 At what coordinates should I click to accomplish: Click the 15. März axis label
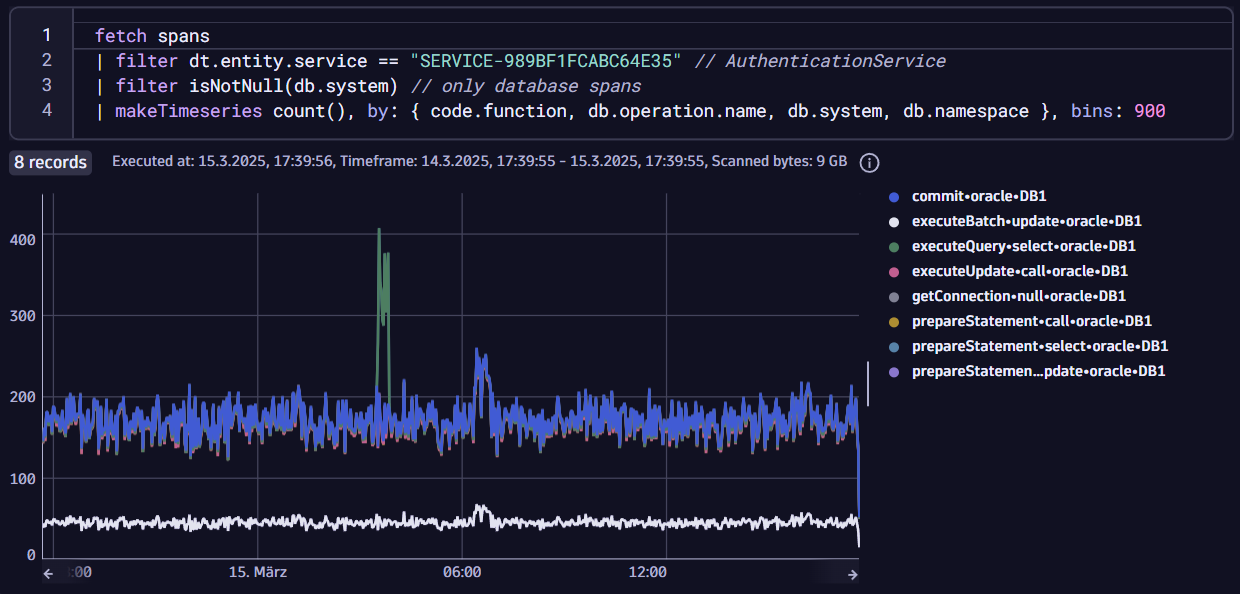coord(259,572)
